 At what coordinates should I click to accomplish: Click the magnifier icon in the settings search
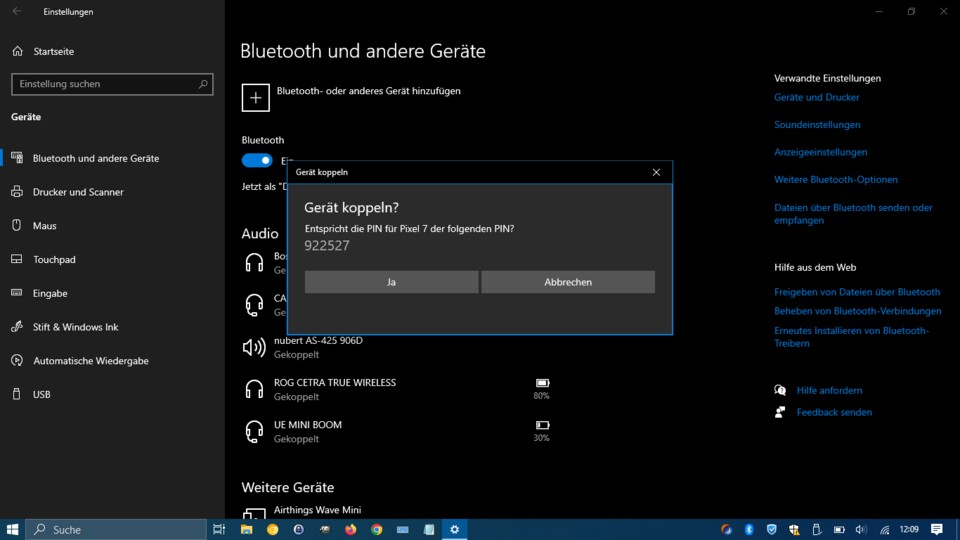pyautogui.click(x=203, y=84)
